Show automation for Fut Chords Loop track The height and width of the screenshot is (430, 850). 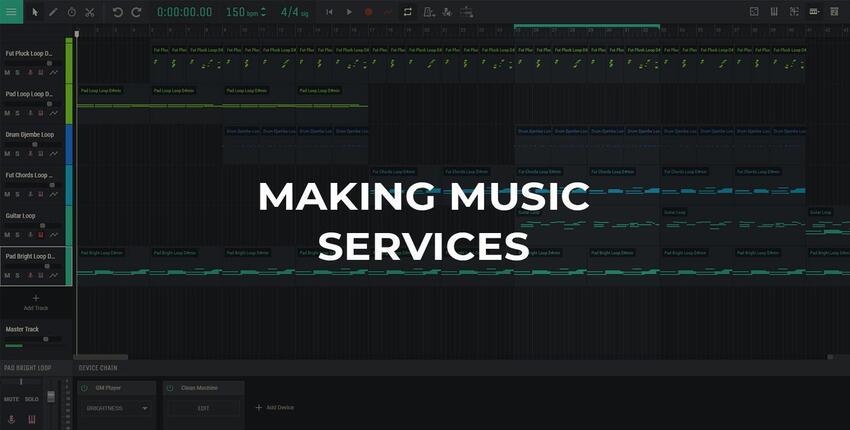[x=54, y=194]
